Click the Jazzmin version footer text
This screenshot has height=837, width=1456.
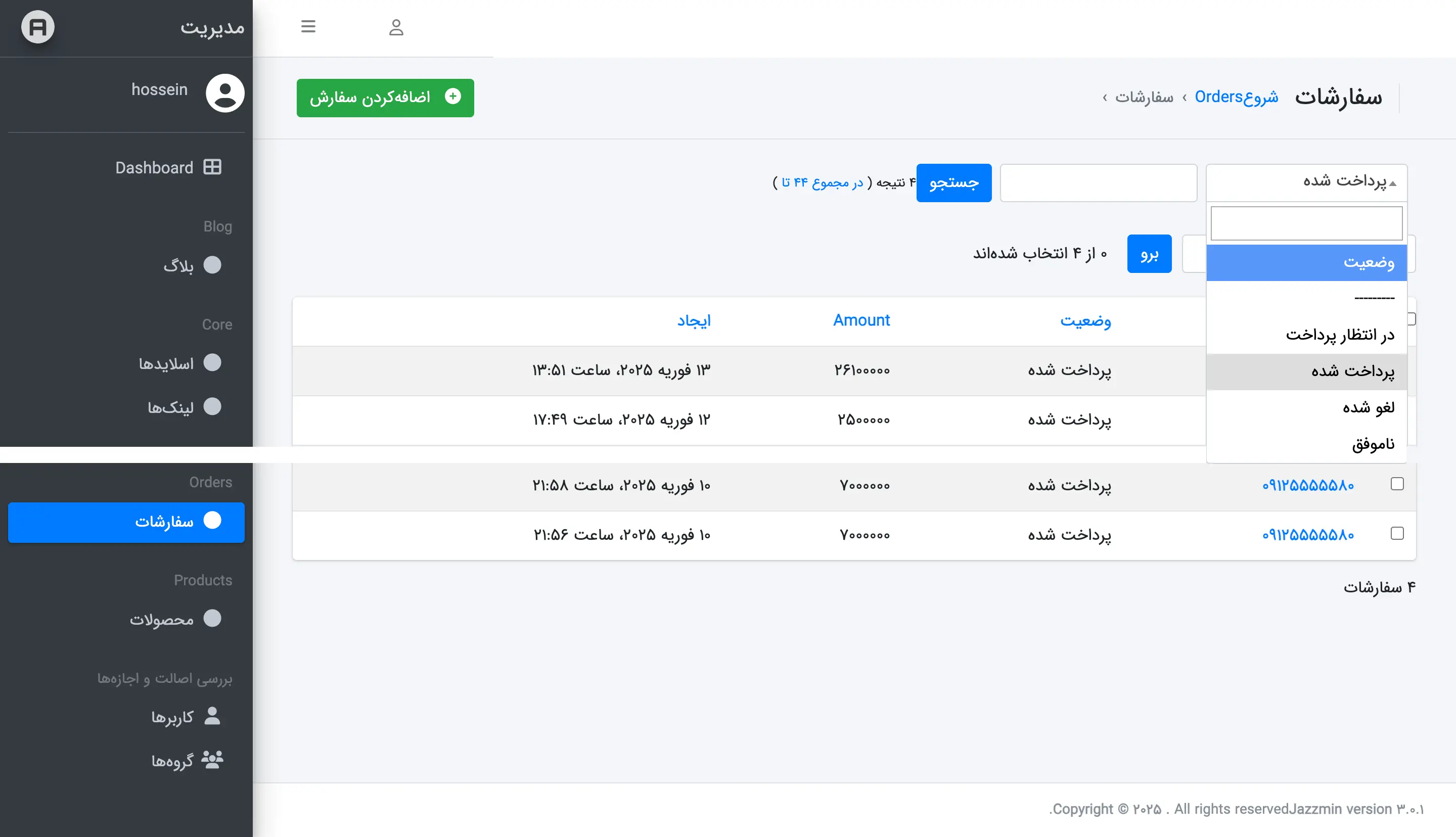click(1356, 809)
